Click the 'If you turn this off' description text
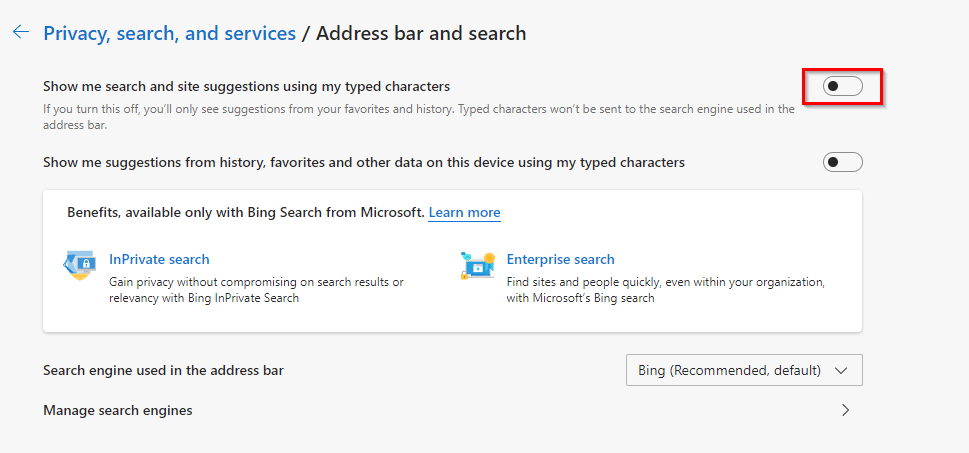This screenshot has width=969, height=453. coord(419,117)
